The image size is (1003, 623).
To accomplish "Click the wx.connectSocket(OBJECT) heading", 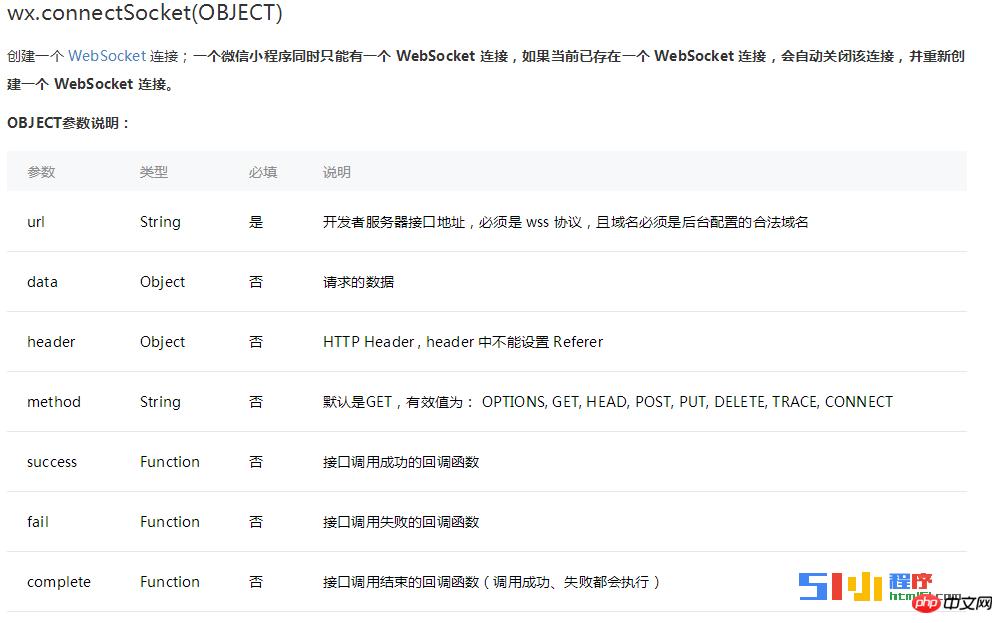I will (144, 14).
